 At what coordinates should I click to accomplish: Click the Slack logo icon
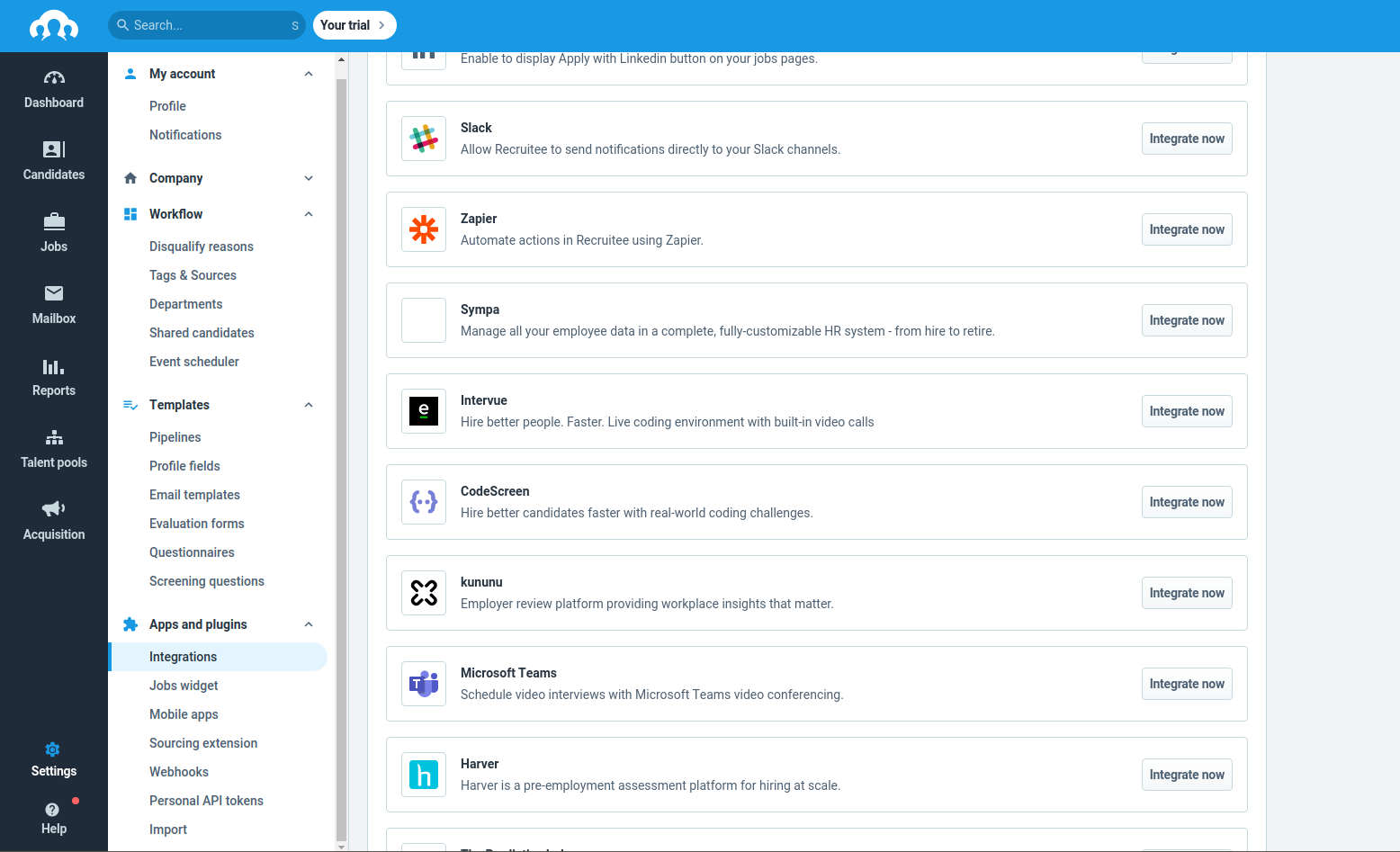424,139
